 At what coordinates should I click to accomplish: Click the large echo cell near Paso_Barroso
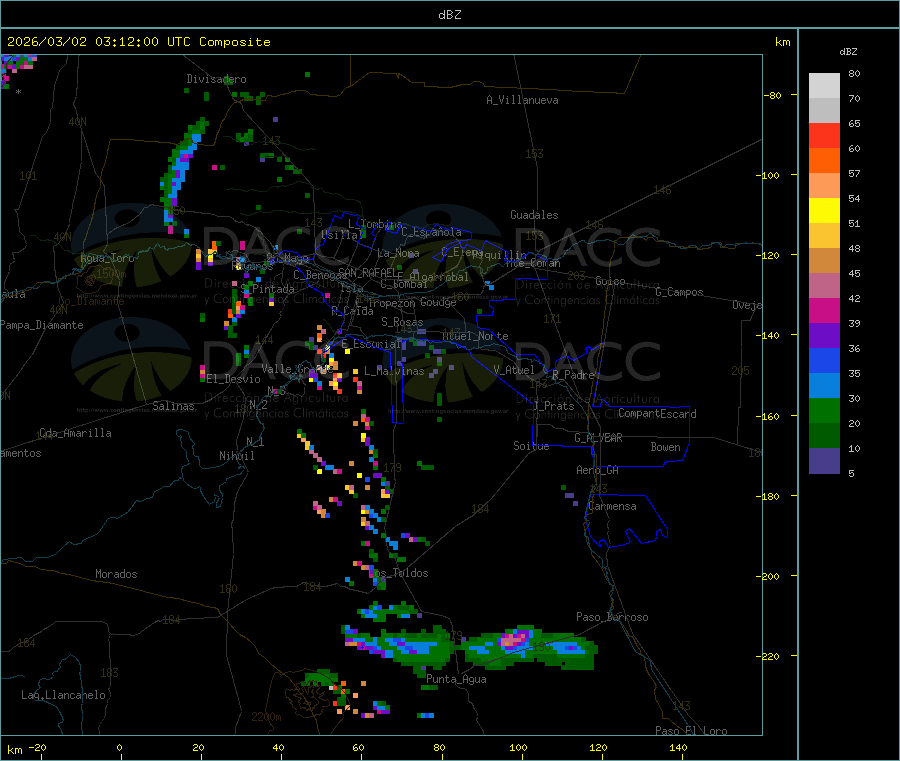(531, 648)
